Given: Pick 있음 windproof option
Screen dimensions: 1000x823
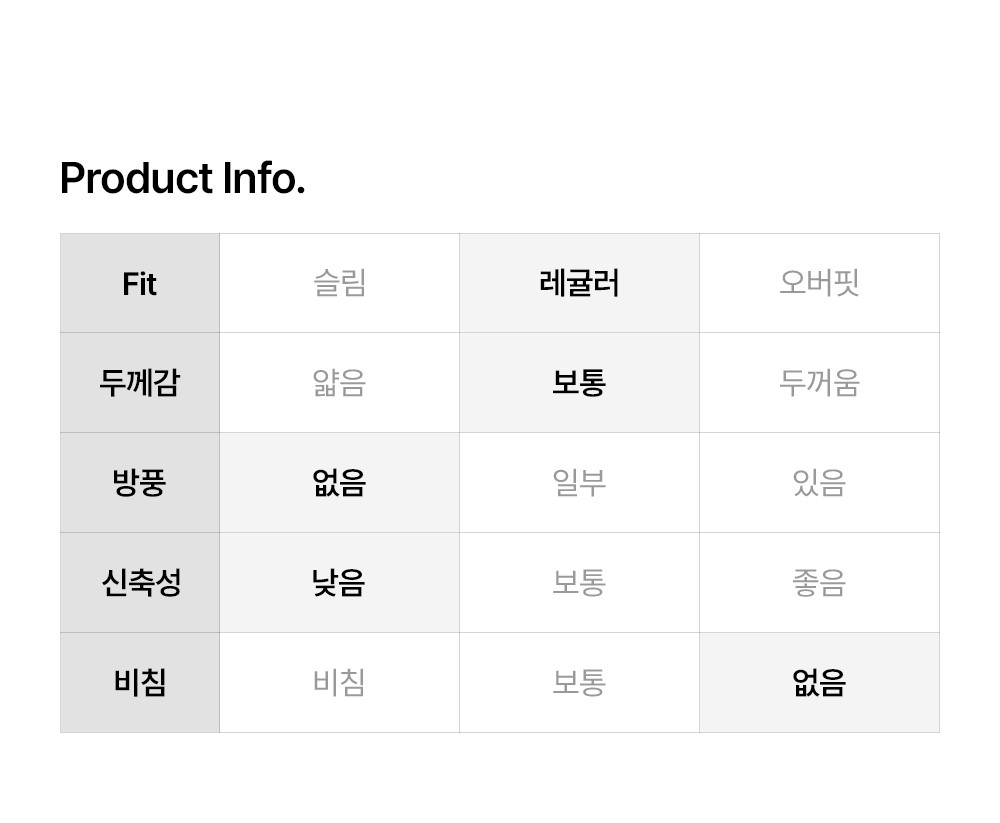Looking at the screenshot, I should 819,483.
